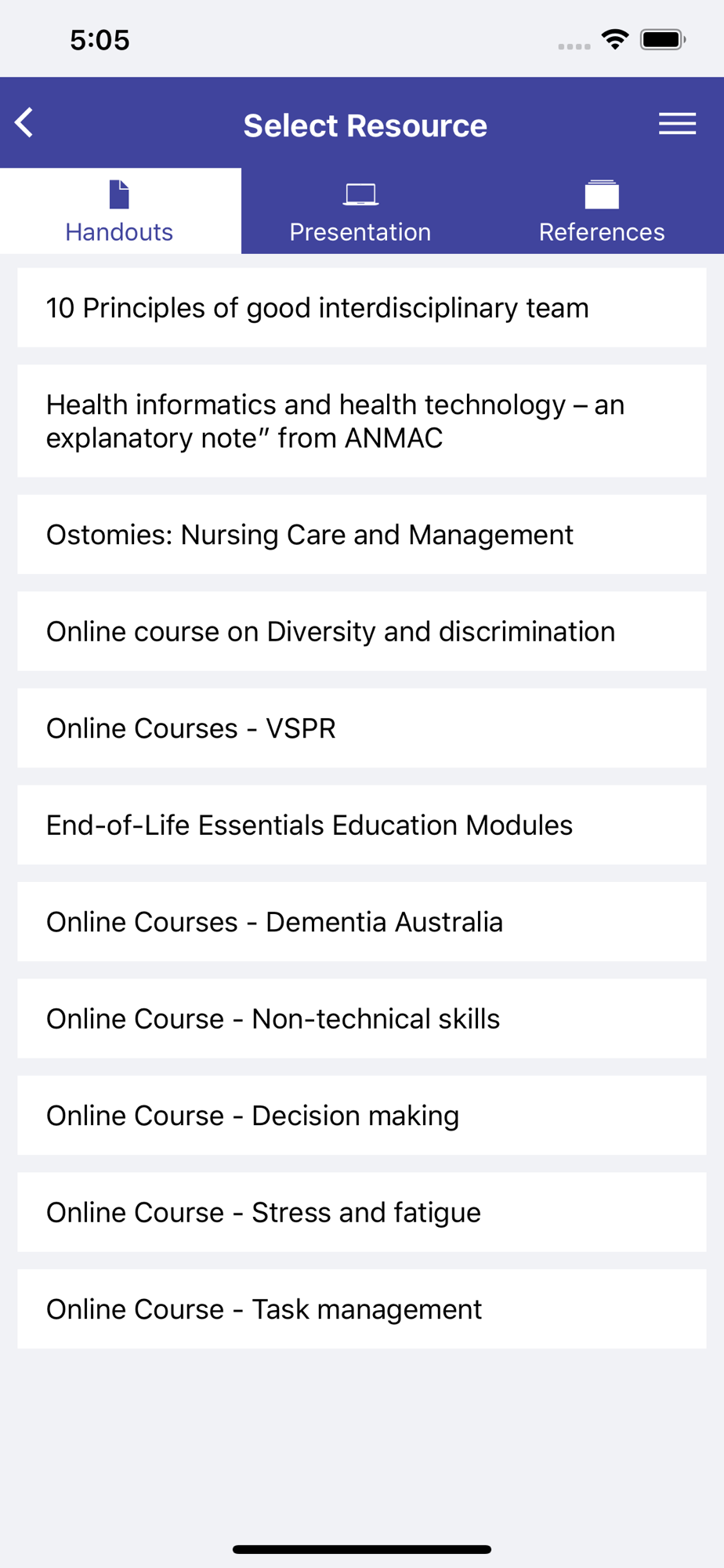
Task: Tap the Wi-Fi icon in status bar
Action: click(x=615, y=39)
